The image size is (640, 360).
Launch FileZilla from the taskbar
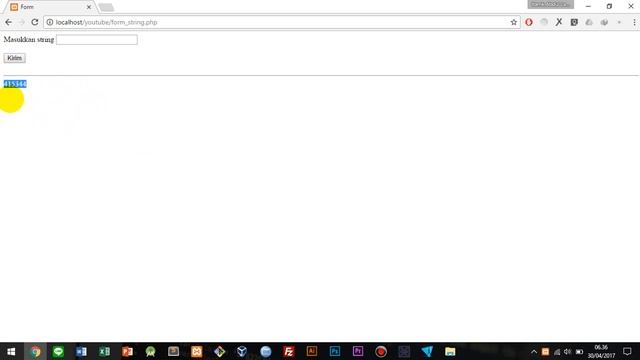[x=289, y=351]
